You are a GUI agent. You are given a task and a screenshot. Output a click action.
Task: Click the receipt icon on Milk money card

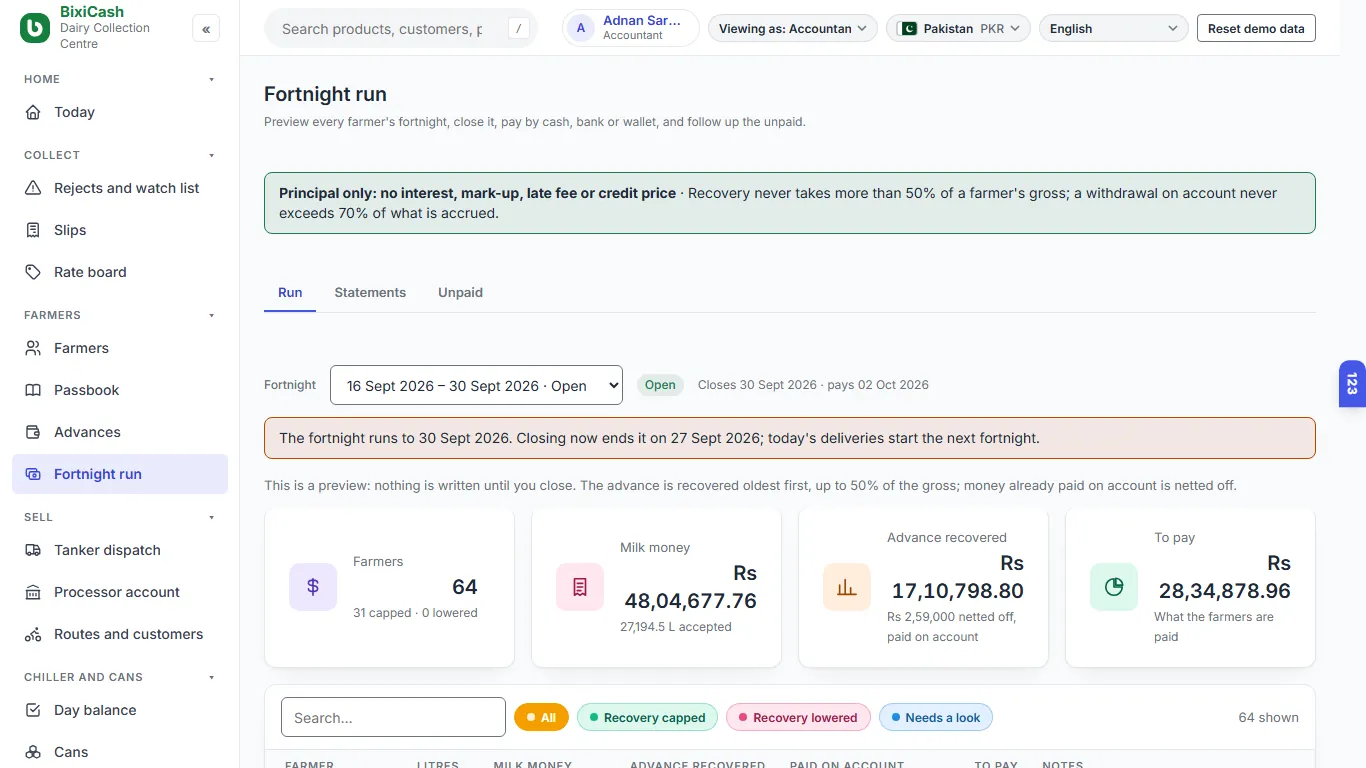[580, 587]
